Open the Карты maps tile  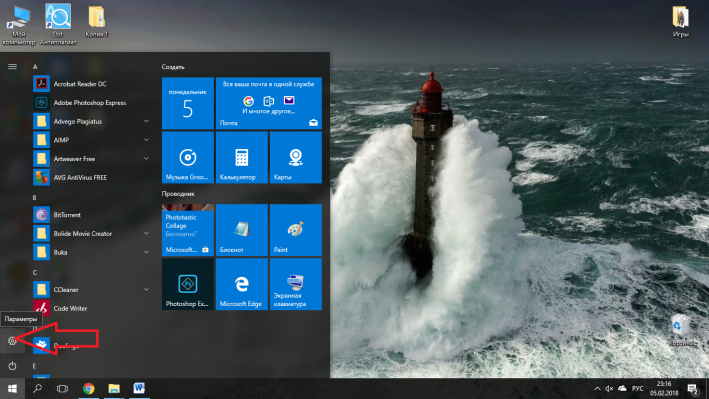click(296, 157)
